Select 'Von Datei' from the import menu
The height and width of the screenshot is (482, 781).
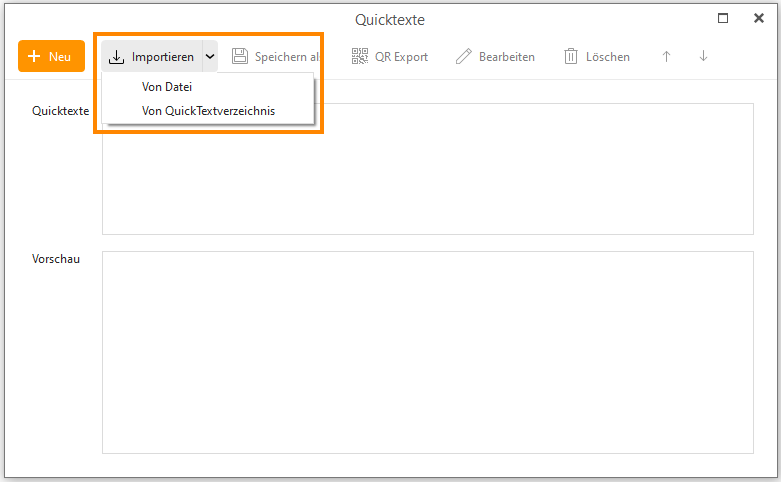(x=167, y=87)
